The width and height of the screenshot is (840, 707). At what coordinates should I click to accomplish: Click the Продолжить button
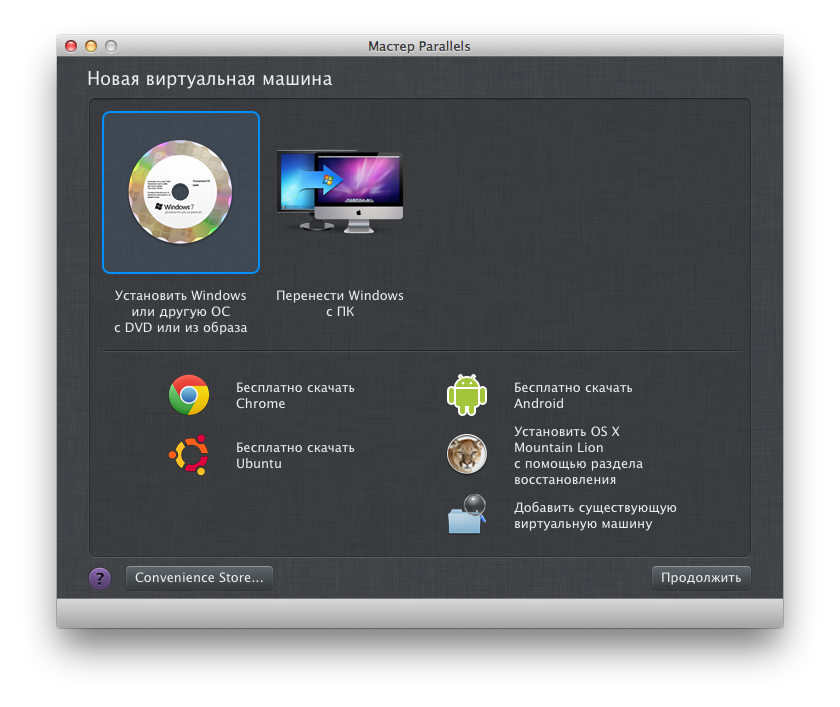pos(701,577)
